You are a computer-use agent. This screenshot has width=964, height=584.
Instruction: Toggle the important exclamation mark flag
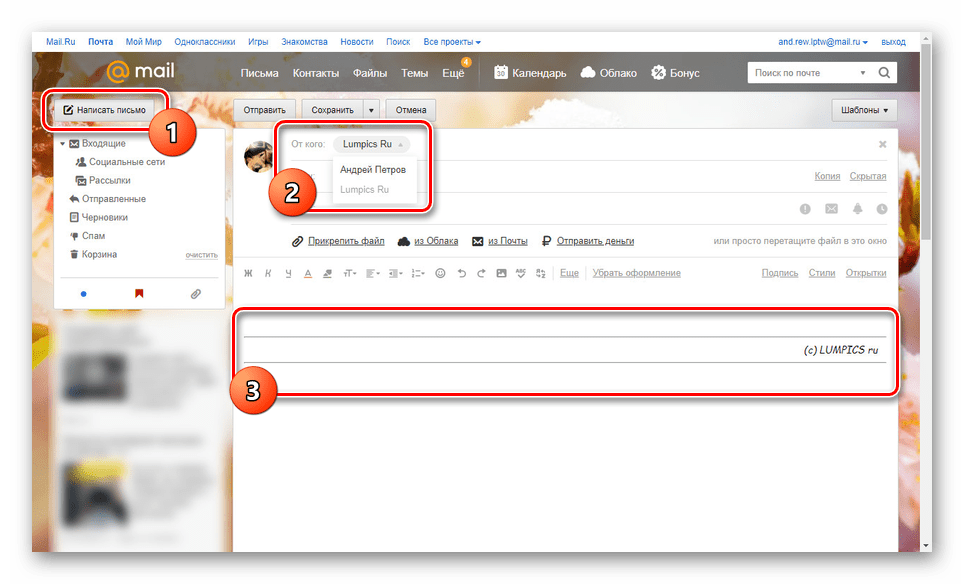click(x=805, y=209)
